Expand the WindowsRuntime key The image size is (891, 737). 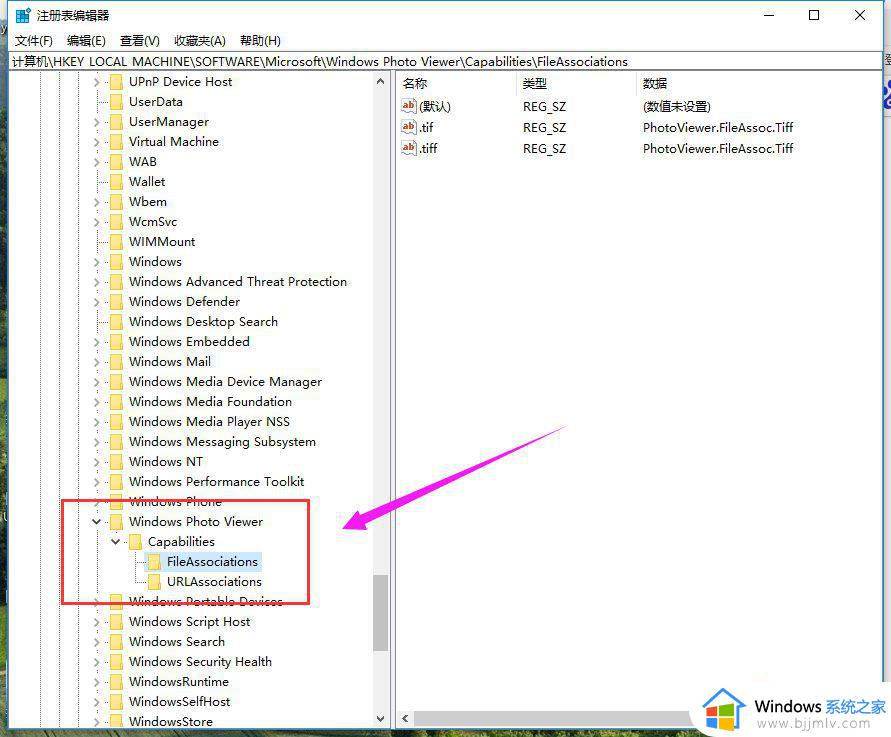97,682
